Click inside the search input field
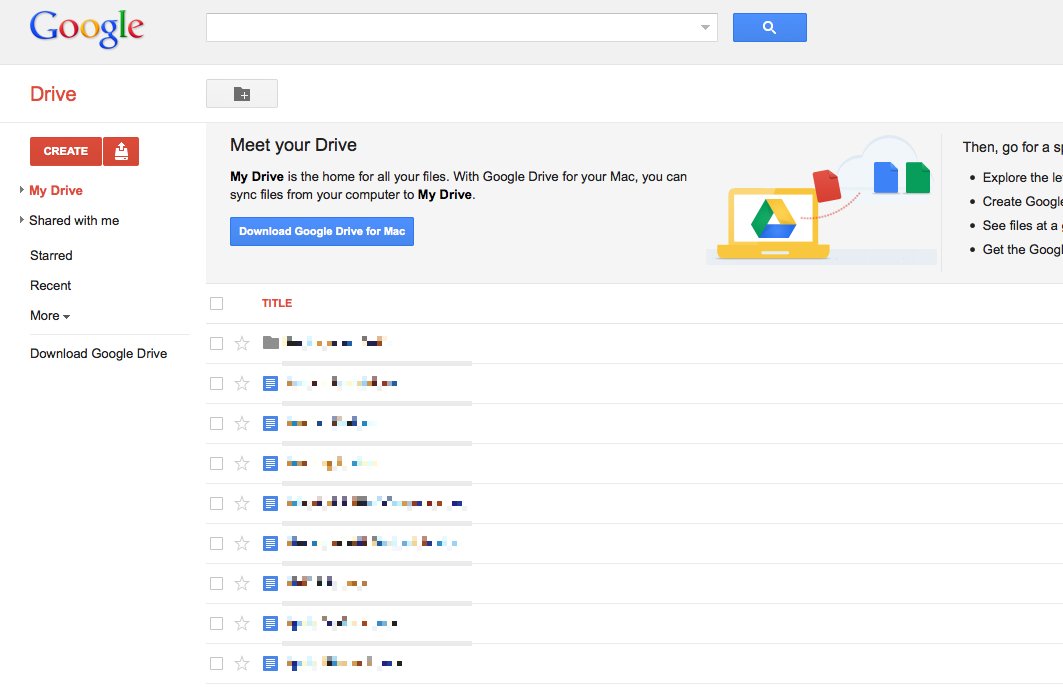 450,27
